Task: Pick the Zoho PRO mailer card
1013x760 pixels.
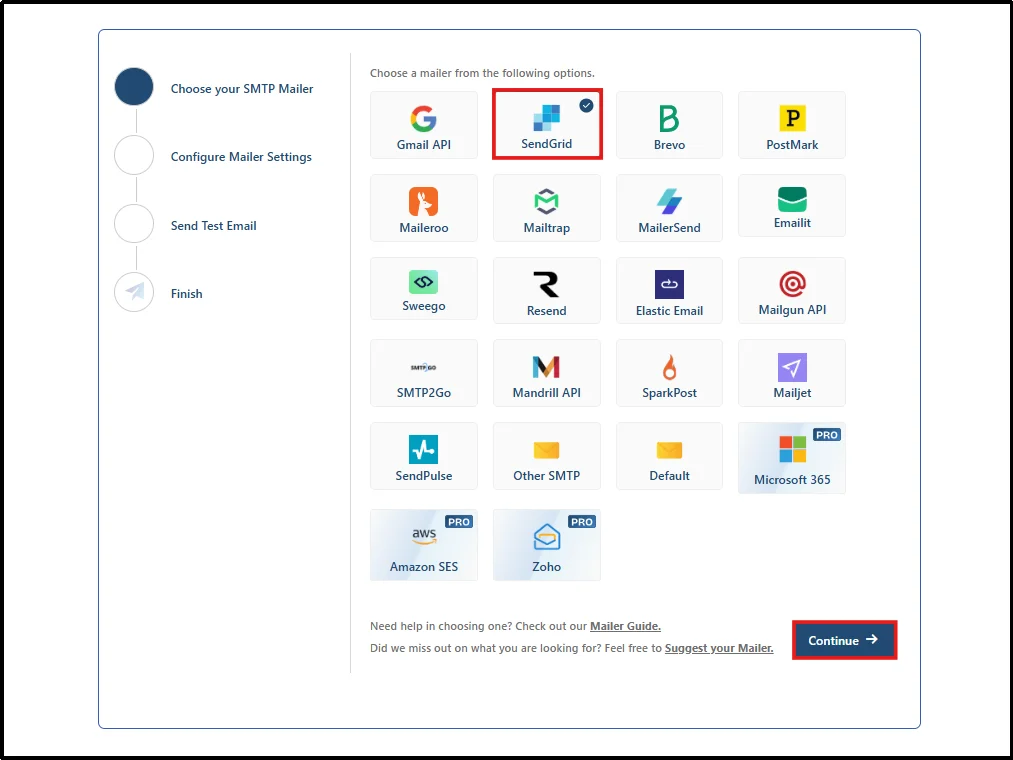Action: pos(547,545)
